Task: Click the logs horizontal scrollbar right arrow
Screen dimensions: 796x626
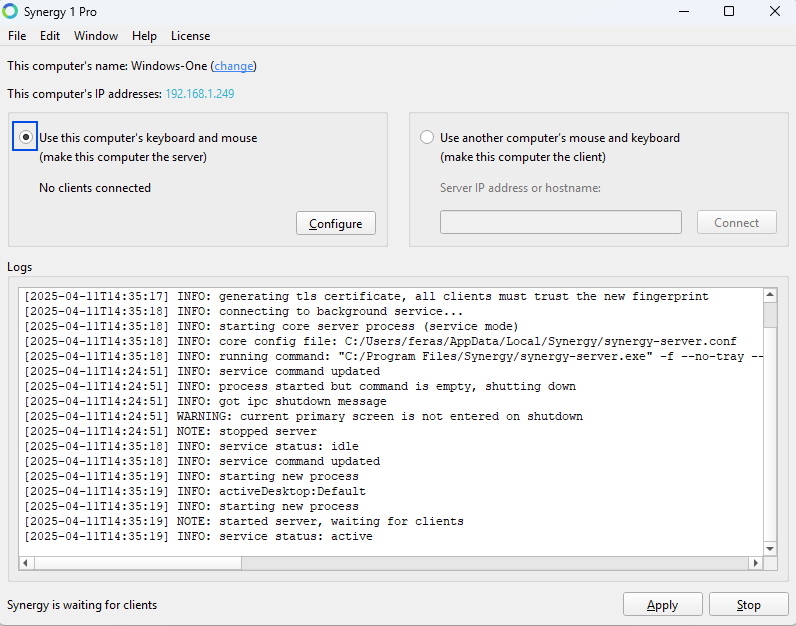Action: (755, 565)
